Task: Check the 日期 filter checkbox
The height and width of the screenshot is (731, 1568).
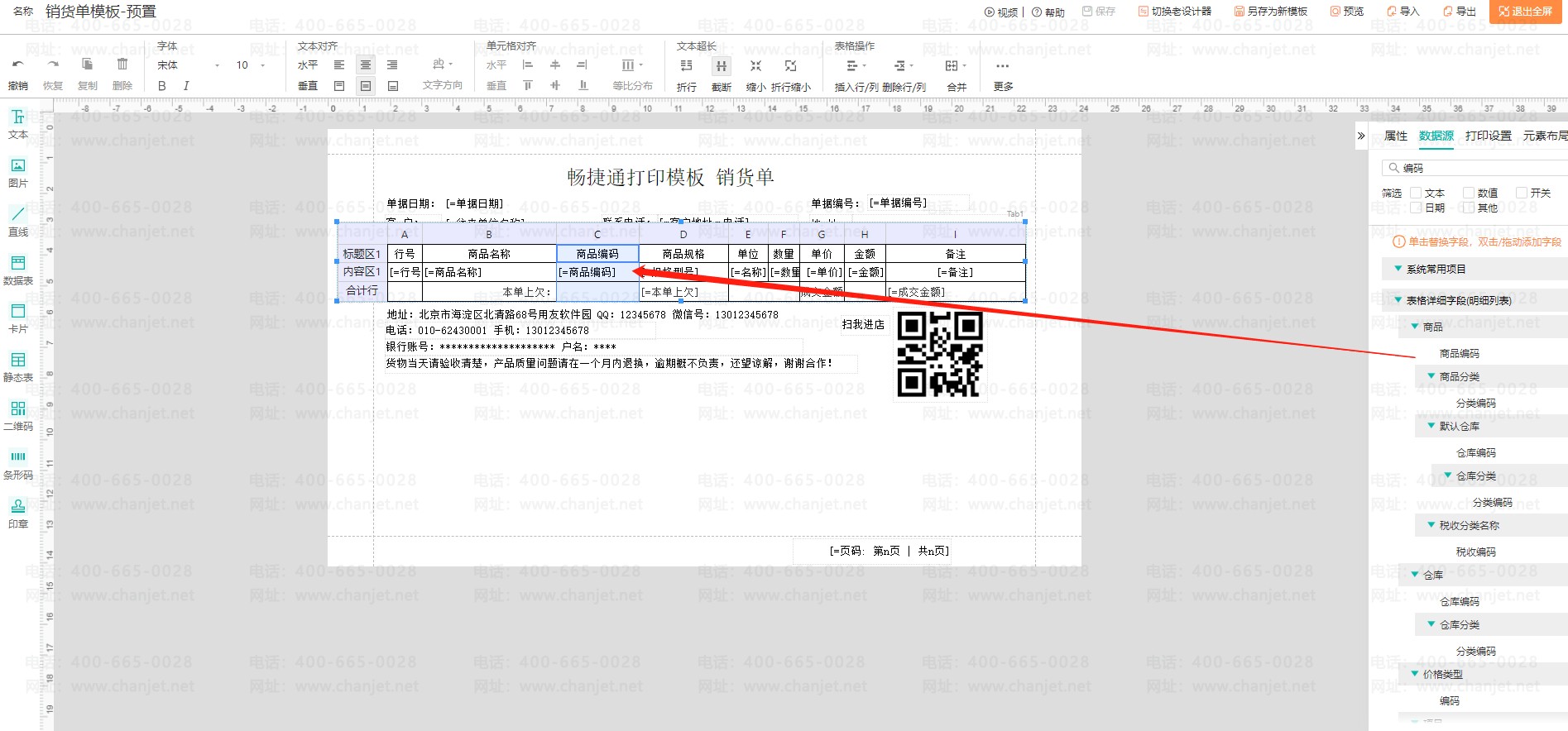Action: coord(1416,208)
